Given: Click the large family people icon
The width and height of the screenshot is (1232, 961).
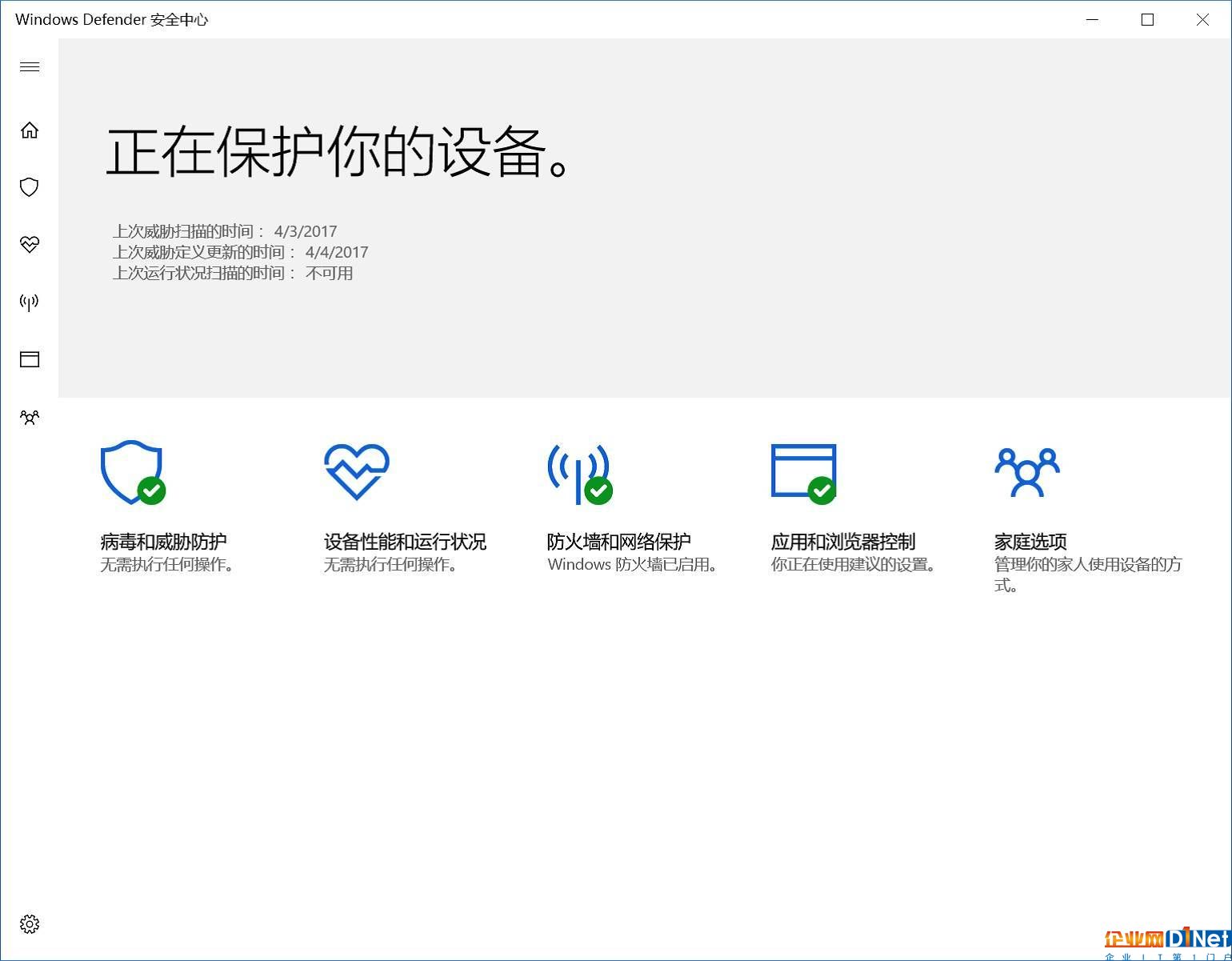Looking at the screenshot, I should point(1027,472).
